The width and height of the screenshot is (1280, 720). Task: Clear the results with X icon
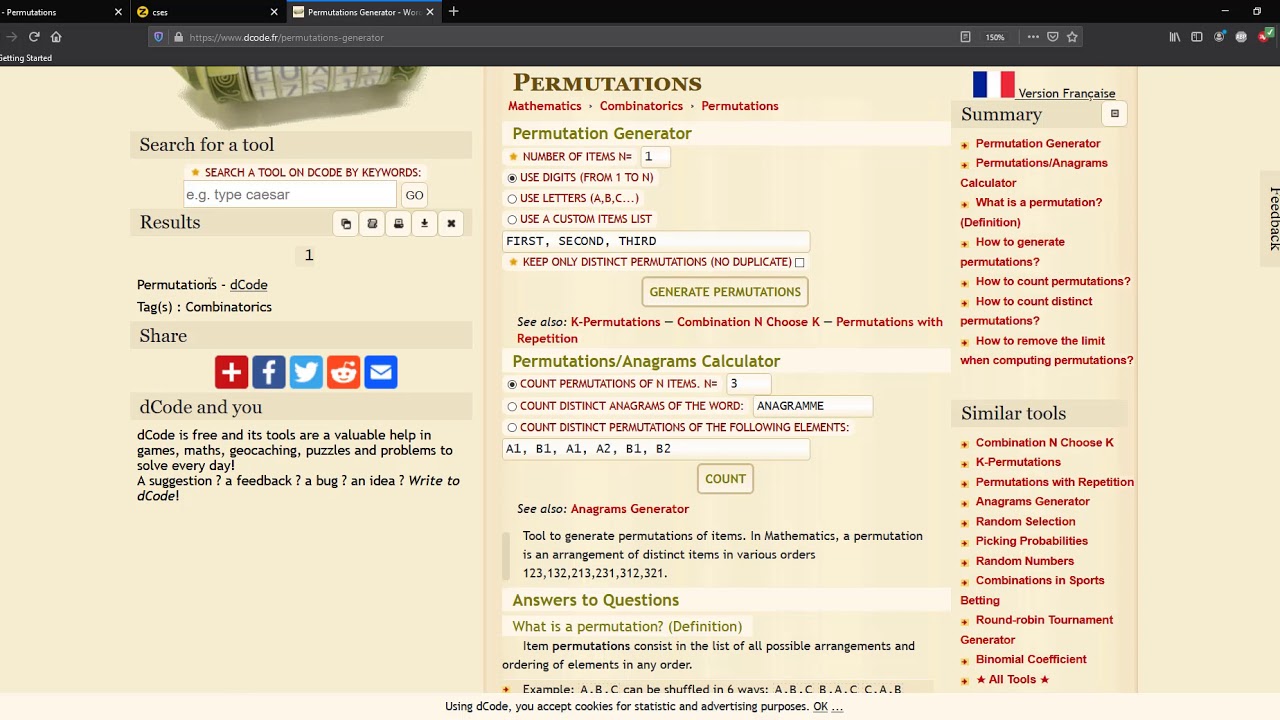451,224
